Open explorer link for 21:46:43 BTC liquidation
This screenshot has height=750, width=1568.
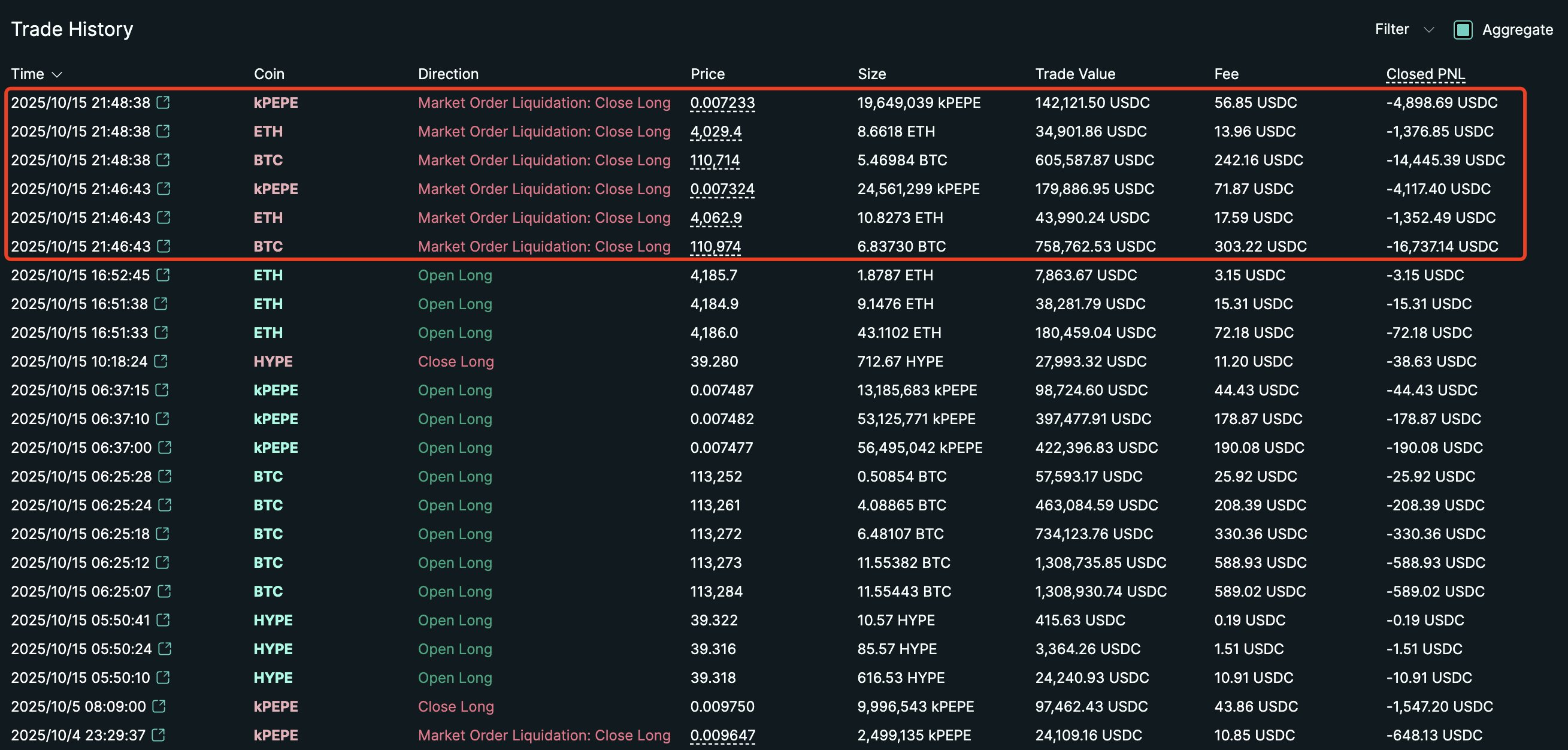[163, 246]
